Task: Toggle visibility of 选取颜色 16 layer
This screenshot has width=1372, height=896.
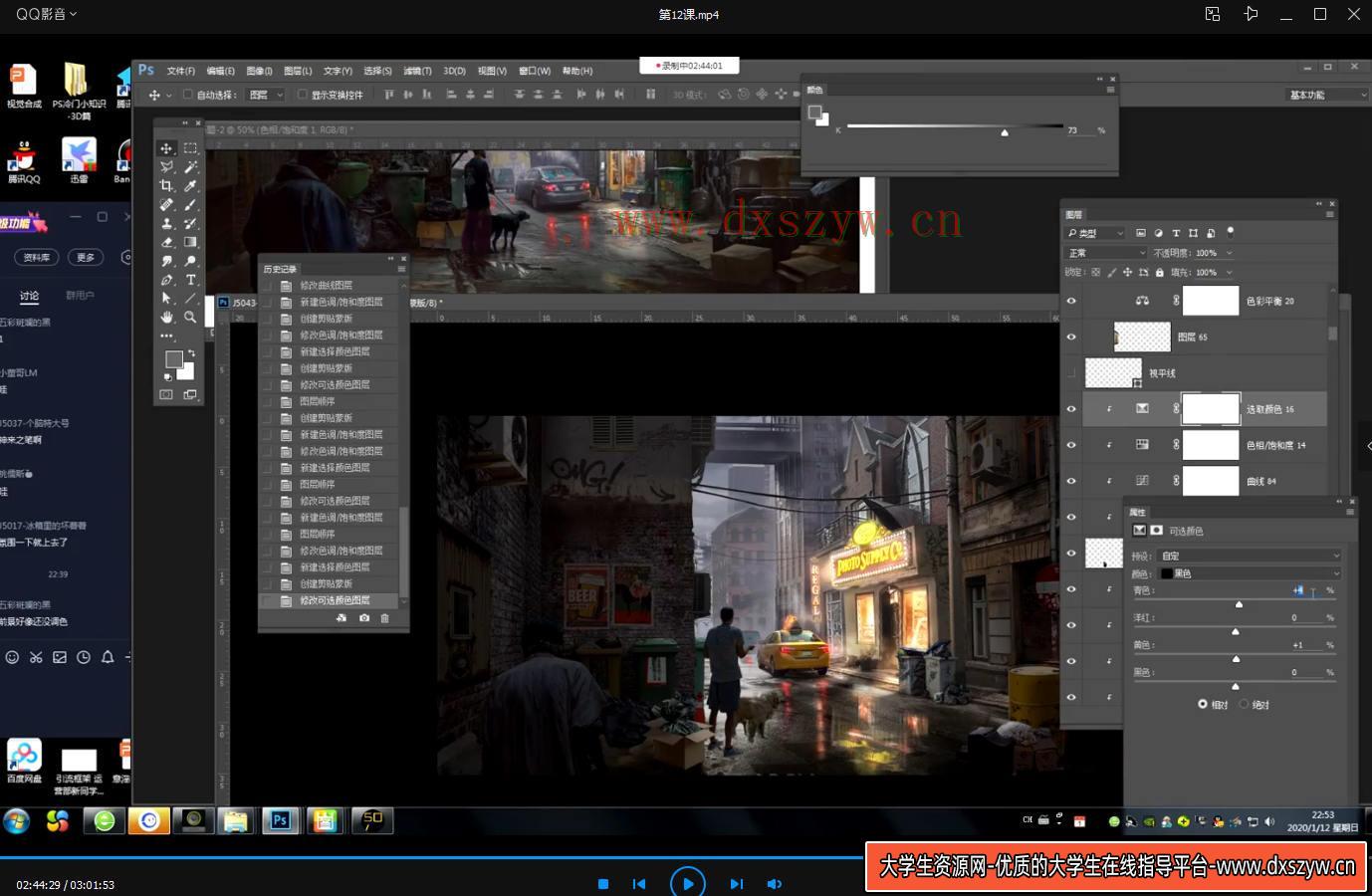Action: click(x=1071, y=409)
